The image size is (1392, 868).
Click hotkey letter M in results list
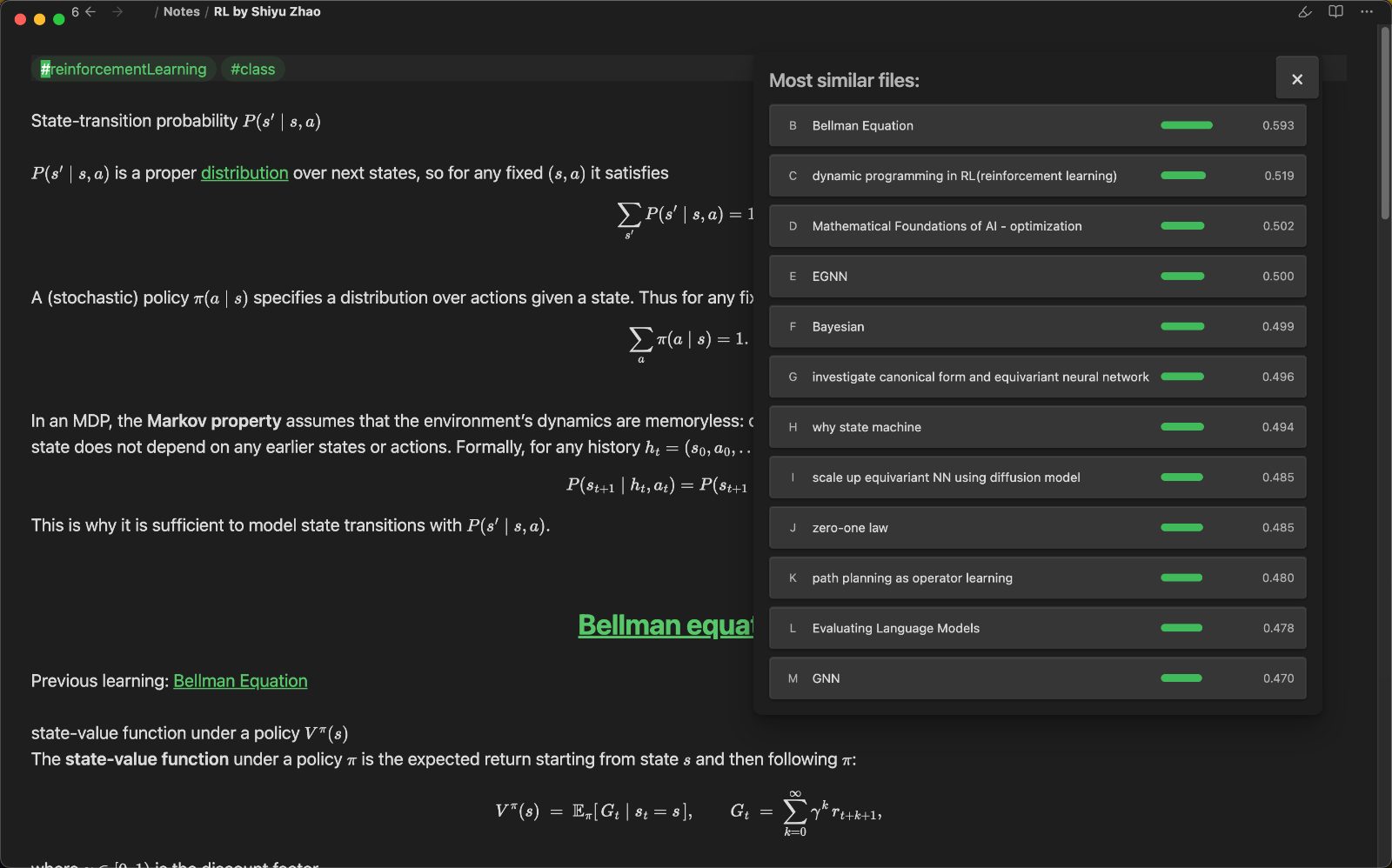click(793, 678)
